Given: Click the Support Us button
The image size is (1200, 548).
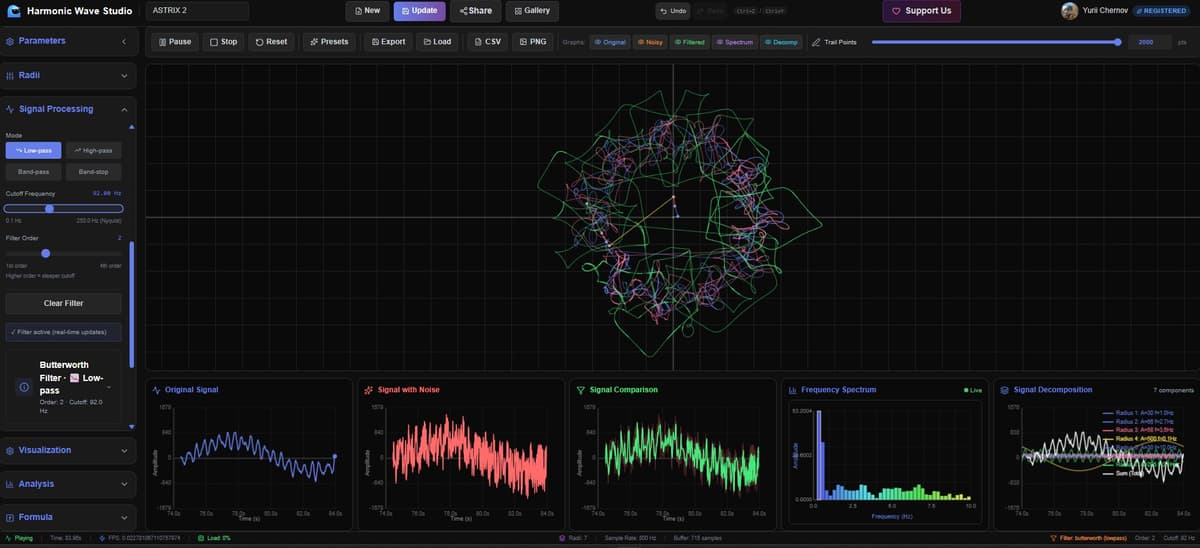Looking at the screenshot, I should pyautogui.click(x=921, y=11).
